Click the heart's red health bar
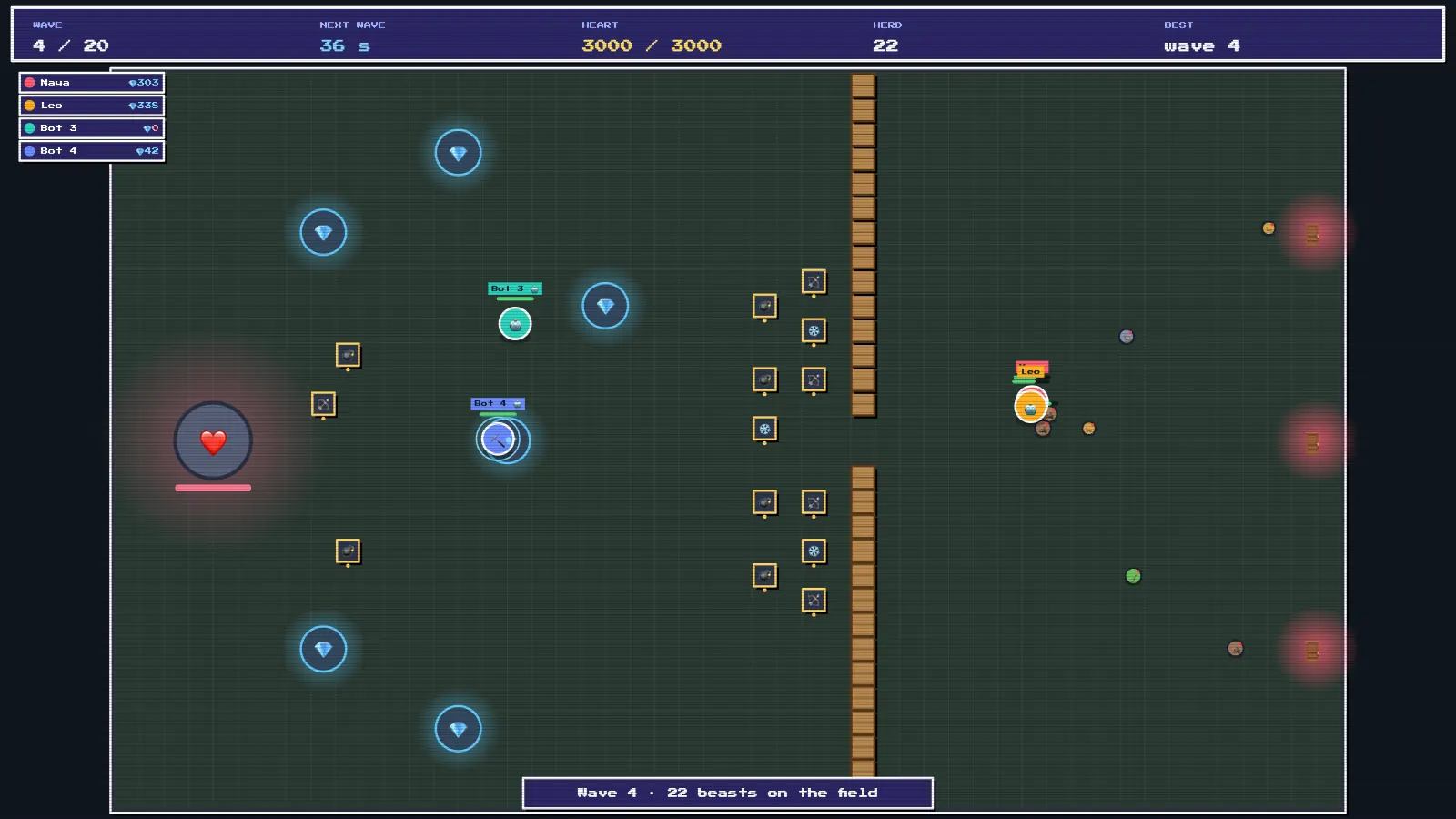Image resolution: width=1456 pixels, height=819 pixels. (x=213, y=488)
